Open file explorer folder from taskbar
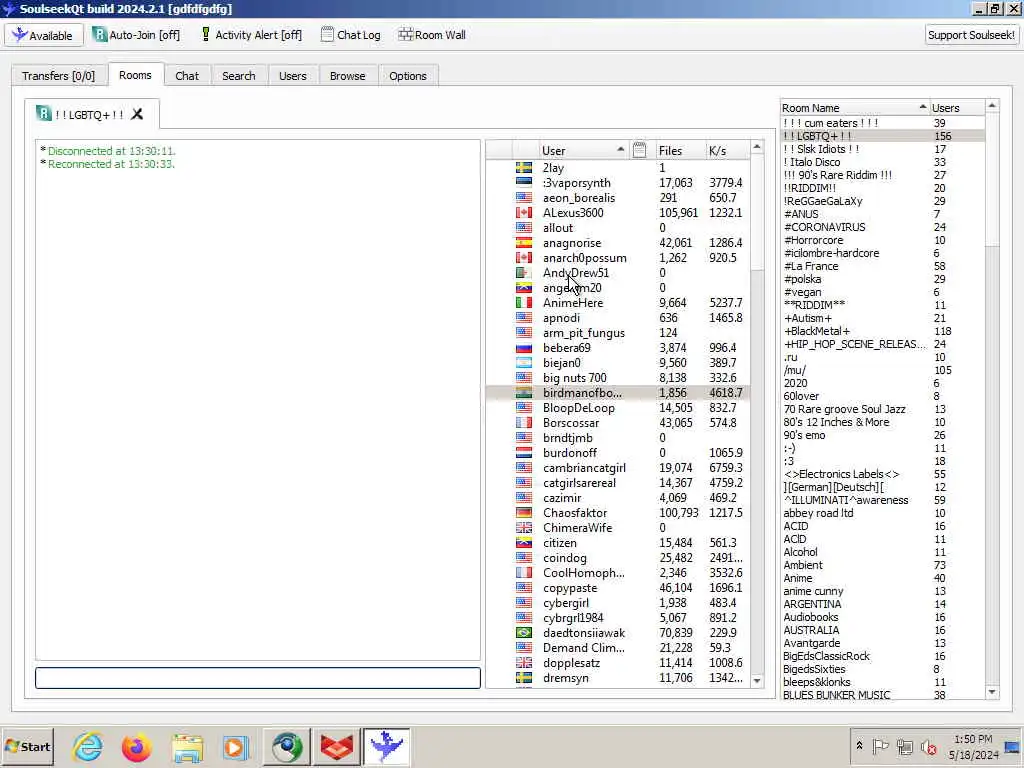This screenshot has height=768, width=1024. [187, 747]
